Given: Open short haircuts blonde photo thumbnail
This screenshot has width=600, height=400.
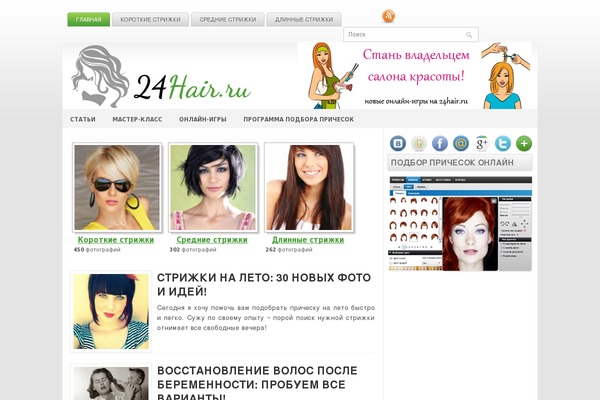Looking at the screenshot, I should 117,187.
